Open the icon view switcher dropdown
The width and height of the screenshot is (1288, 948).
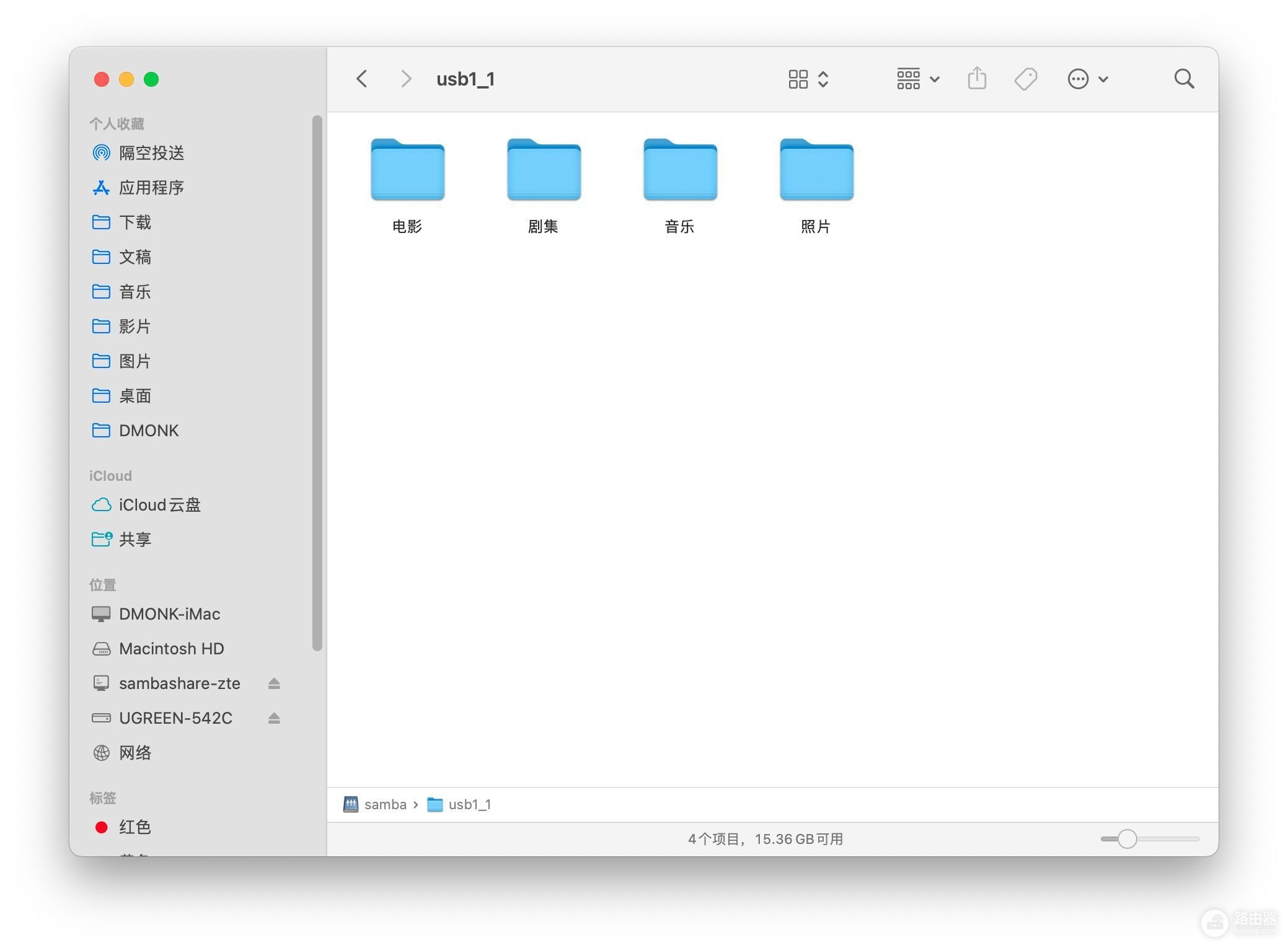point(808,79)
